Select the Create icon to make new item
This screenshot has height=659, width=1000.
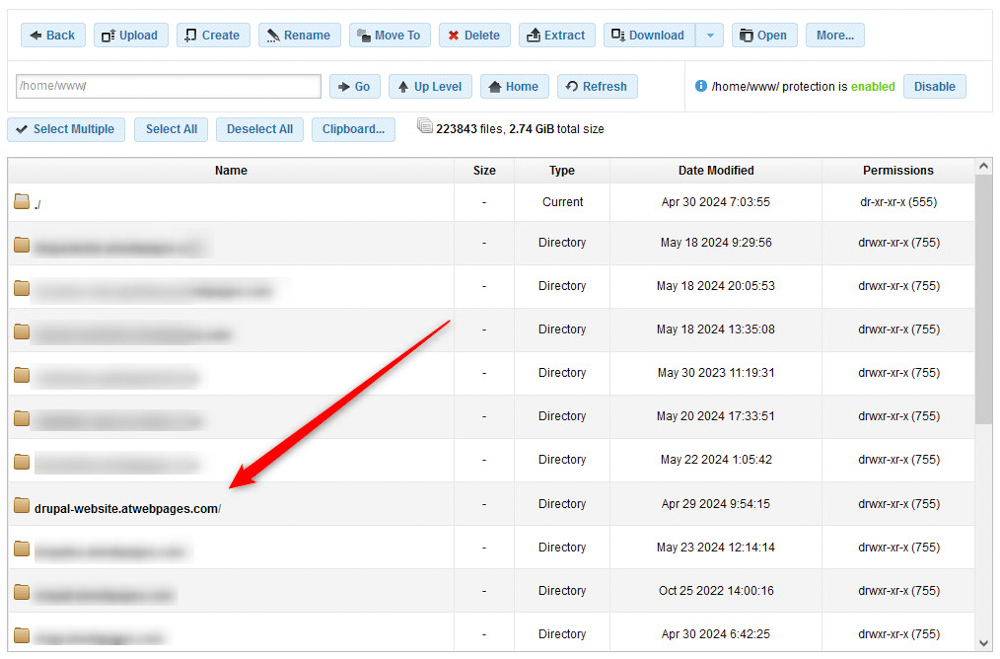[x=190, y=35]
